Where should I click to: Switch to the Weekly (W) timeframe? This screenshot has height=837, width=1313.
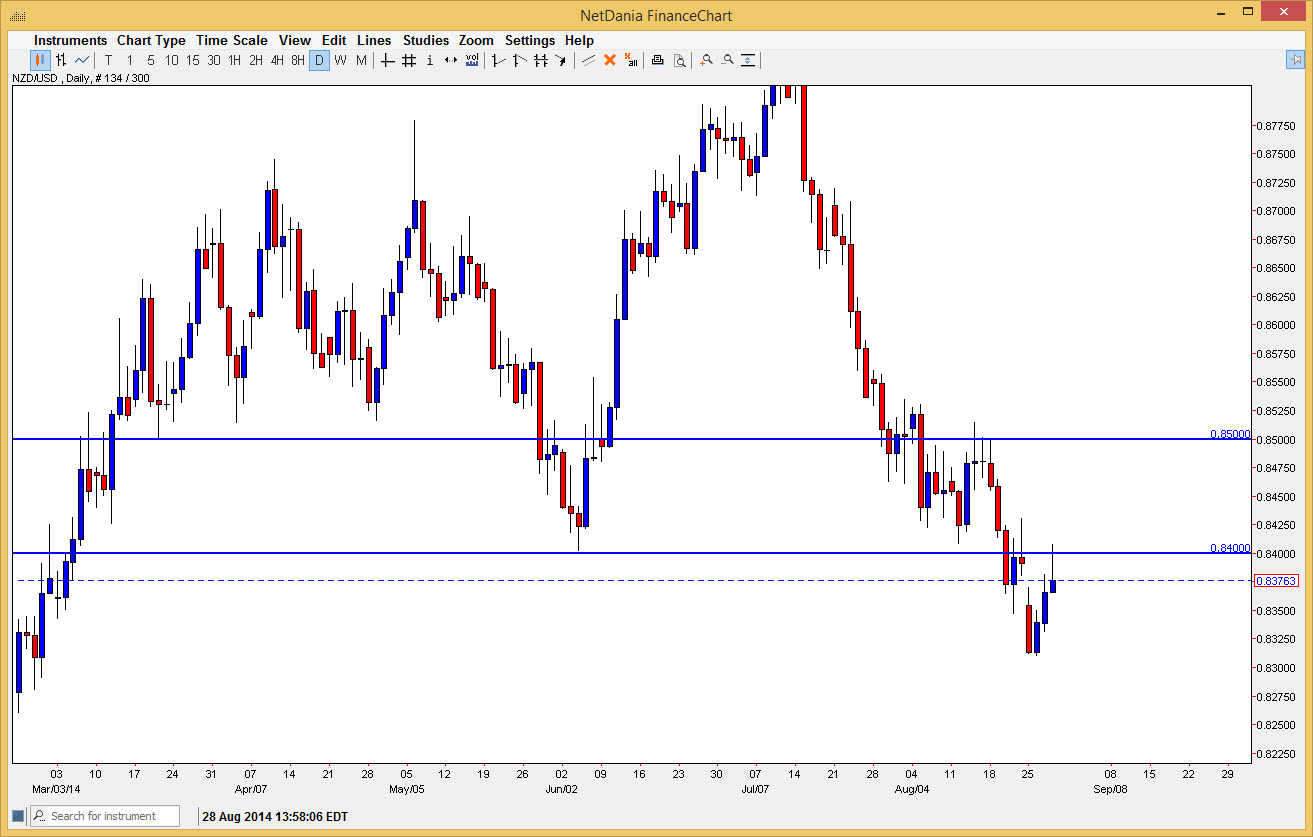tap(340, 60)
